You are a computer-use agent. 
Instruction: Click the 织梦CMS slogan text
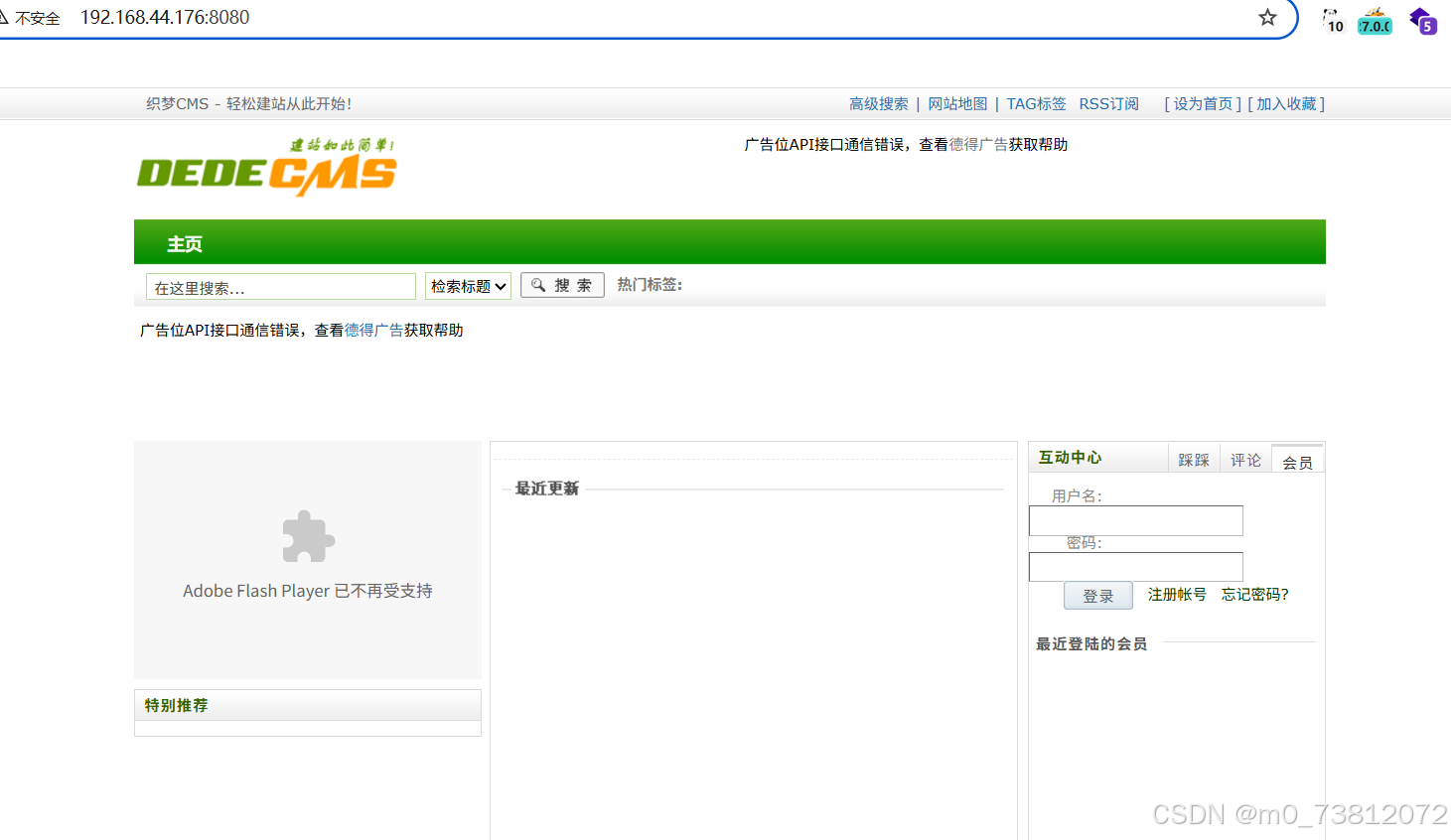[248, 103]
